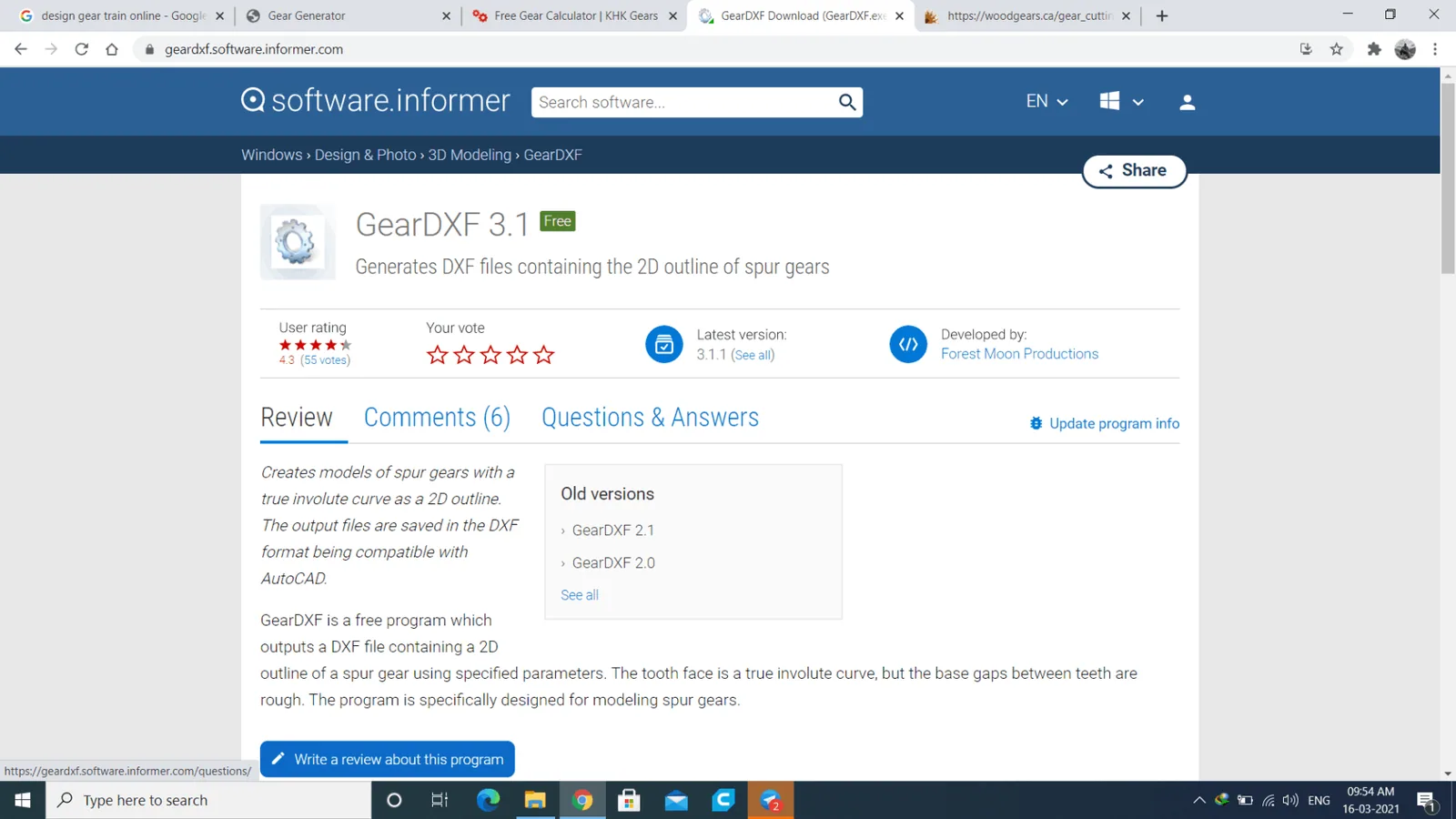
Task: Show hidden system tray icons
Action: pos(1199,801)
